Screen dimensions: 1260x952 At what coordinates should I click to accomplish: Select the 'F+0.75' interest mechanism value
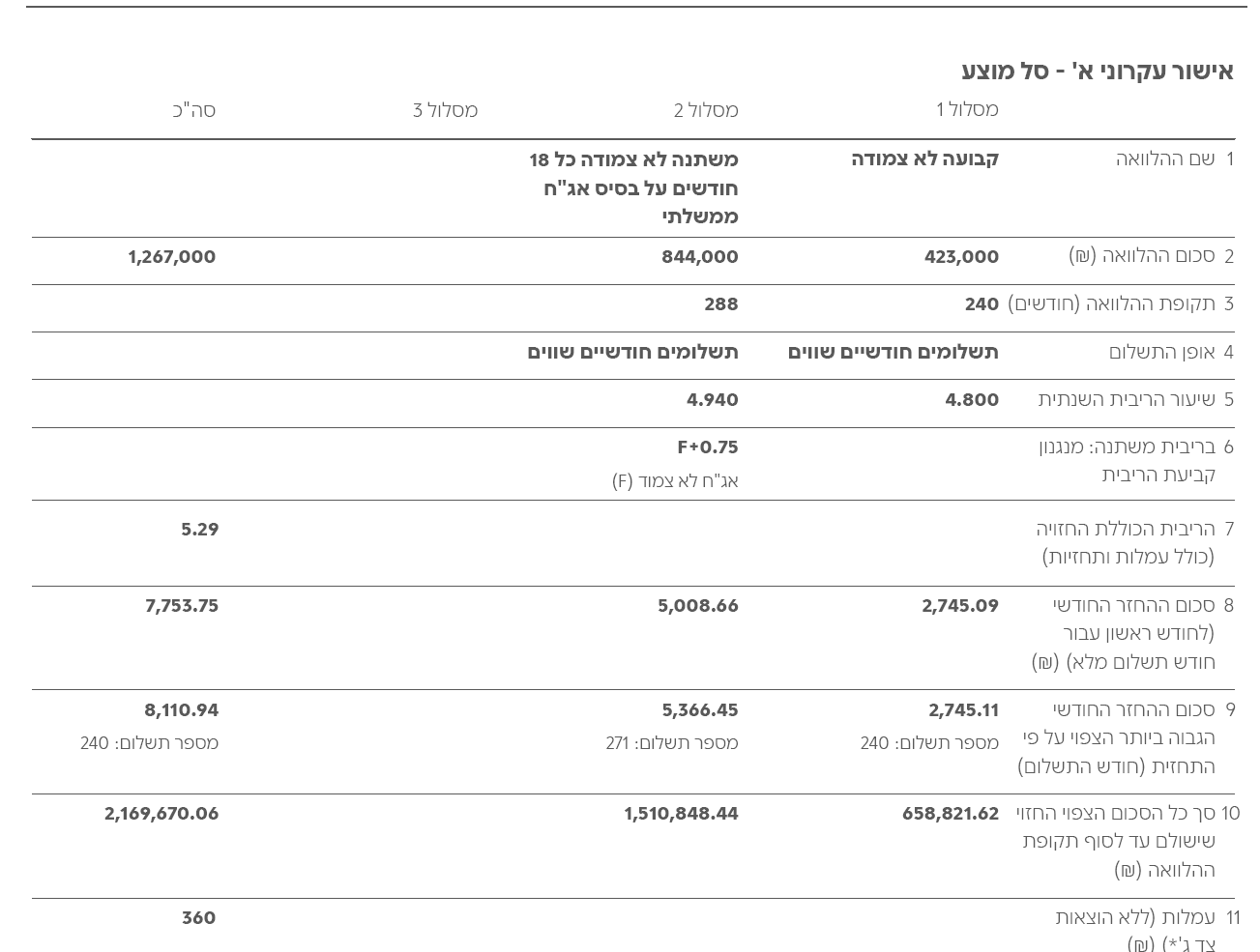click(x=708, y=447)
